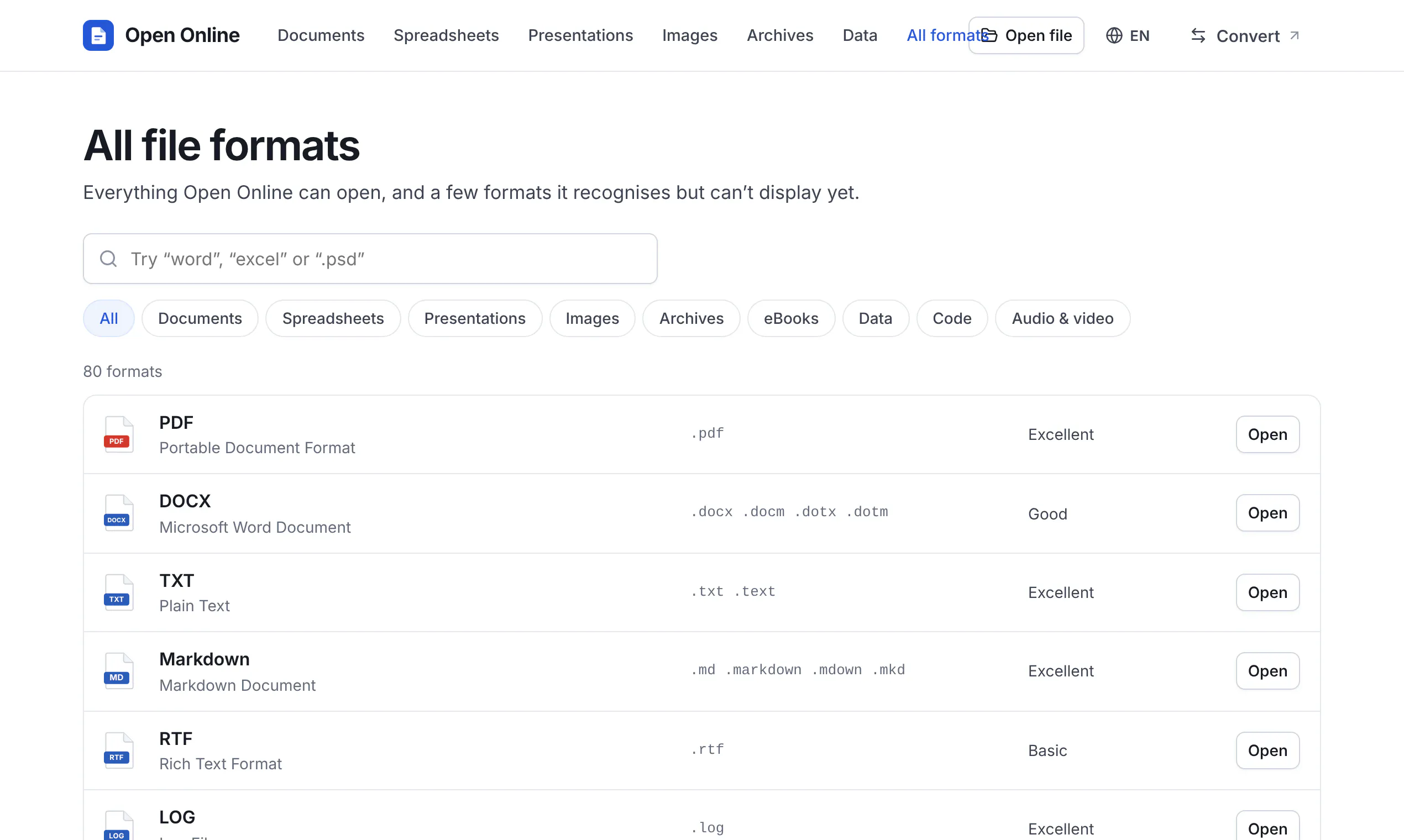Click the Convert swap arrows icon
The width and height of the screenshot is (1404, 840).
(1198, 36)
